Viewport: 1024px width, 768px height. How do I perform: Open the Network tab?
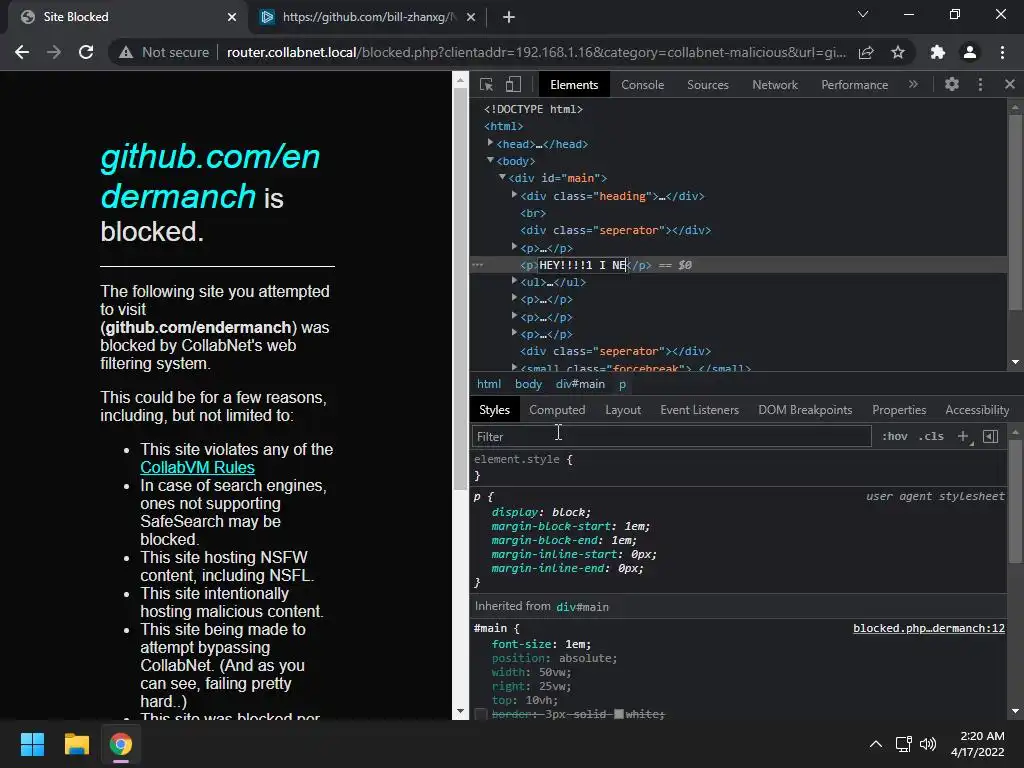tap(775, 84)
